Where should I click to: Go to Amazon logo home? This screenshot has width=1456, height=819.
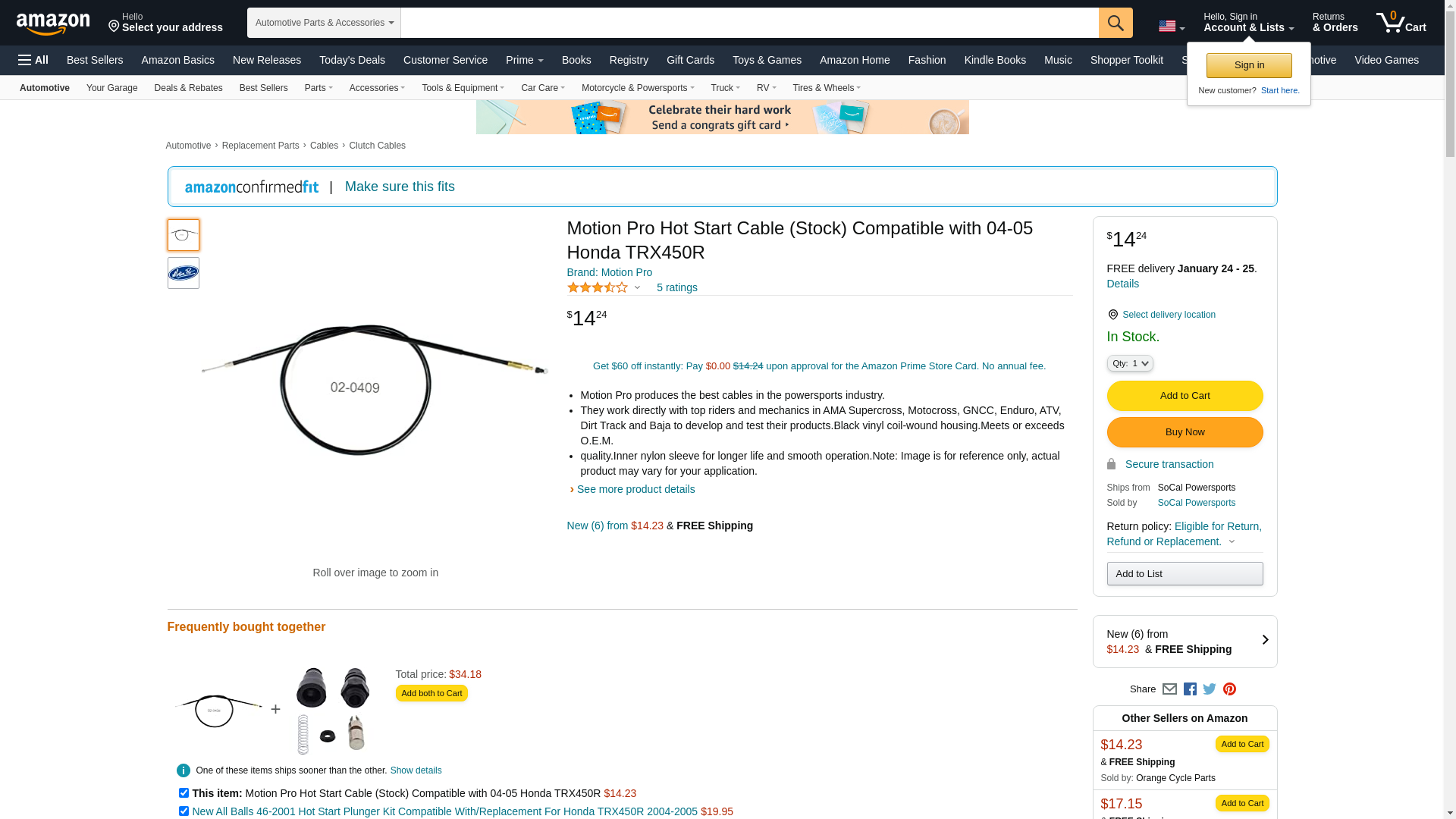(53, 24)
